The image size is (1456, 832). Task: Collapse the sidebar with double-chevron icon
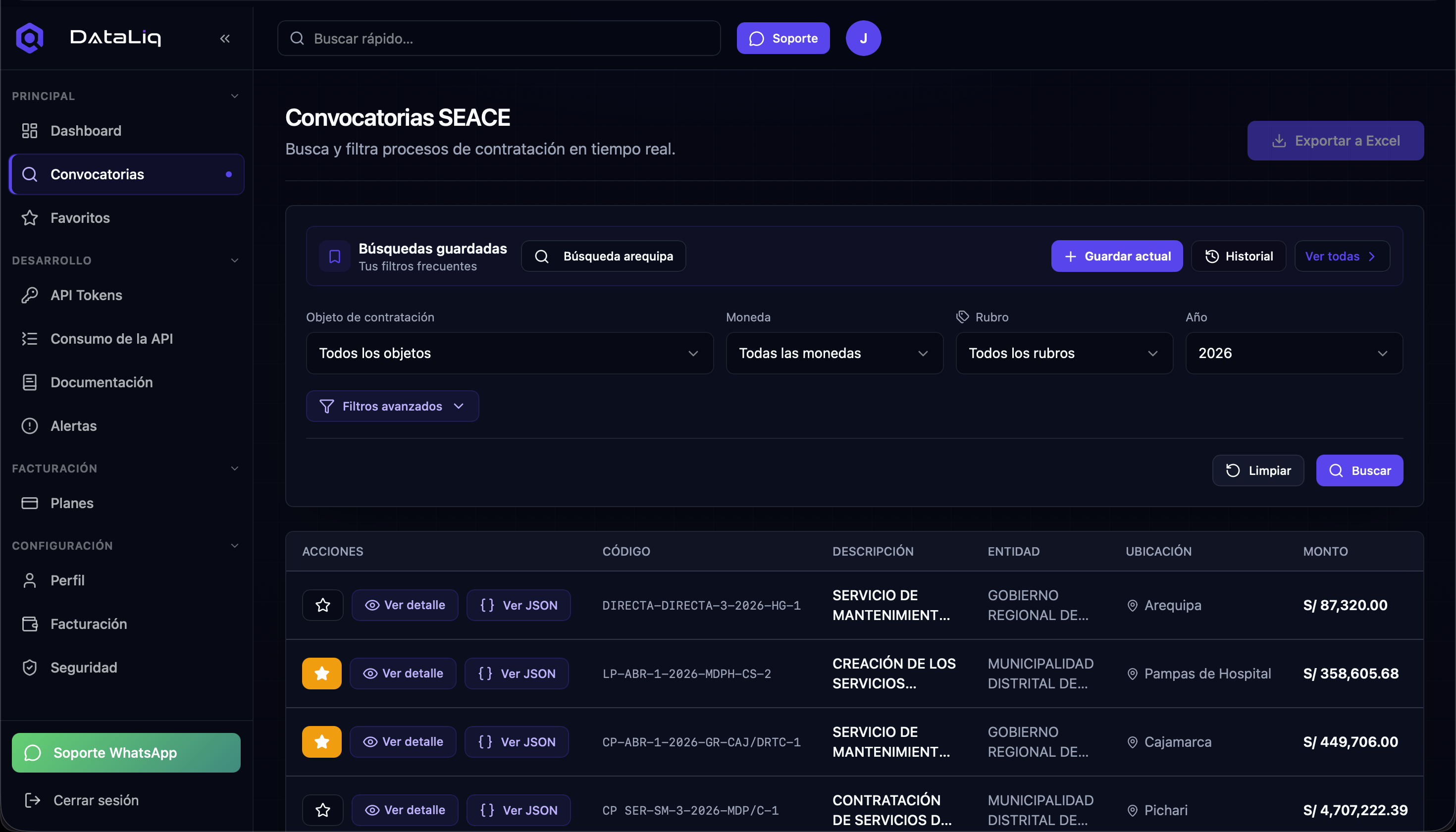click(225, 38)
